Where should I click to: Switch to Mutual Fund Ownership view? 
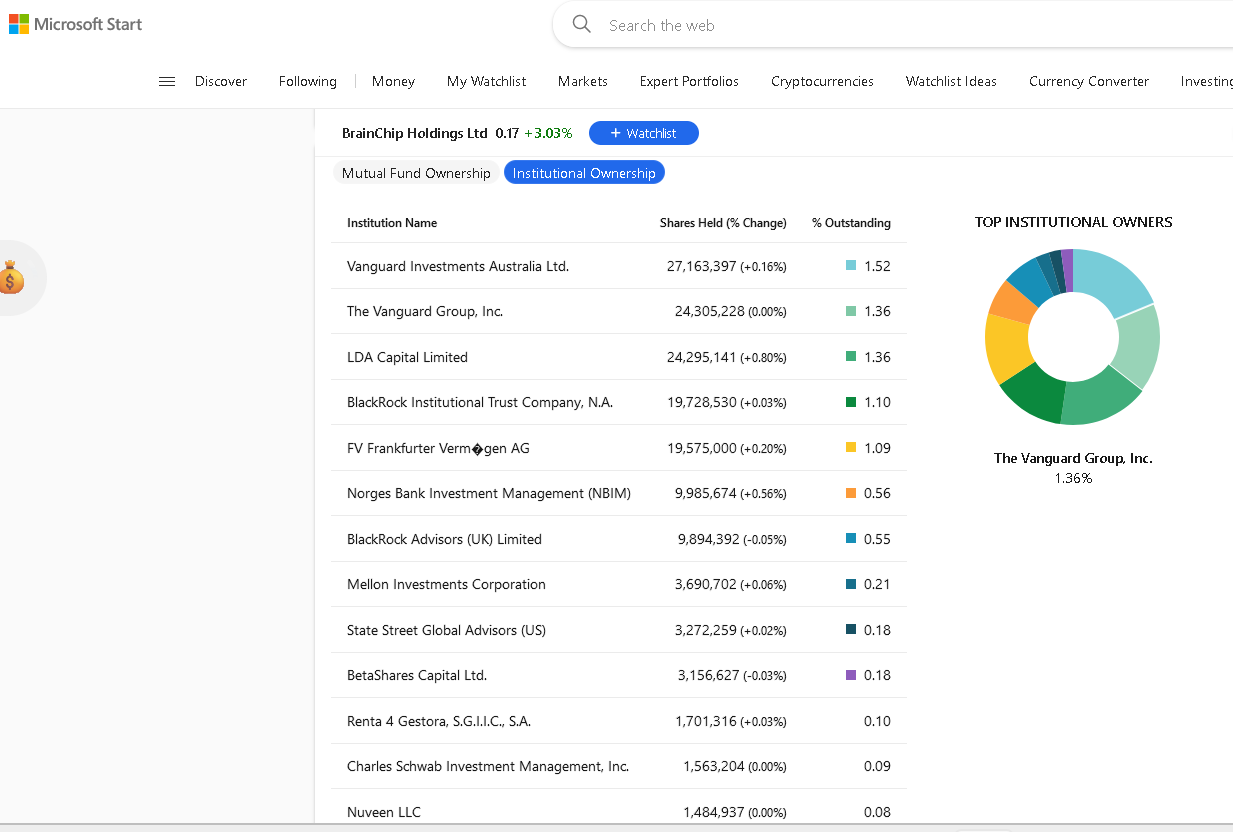pos(416,173)
